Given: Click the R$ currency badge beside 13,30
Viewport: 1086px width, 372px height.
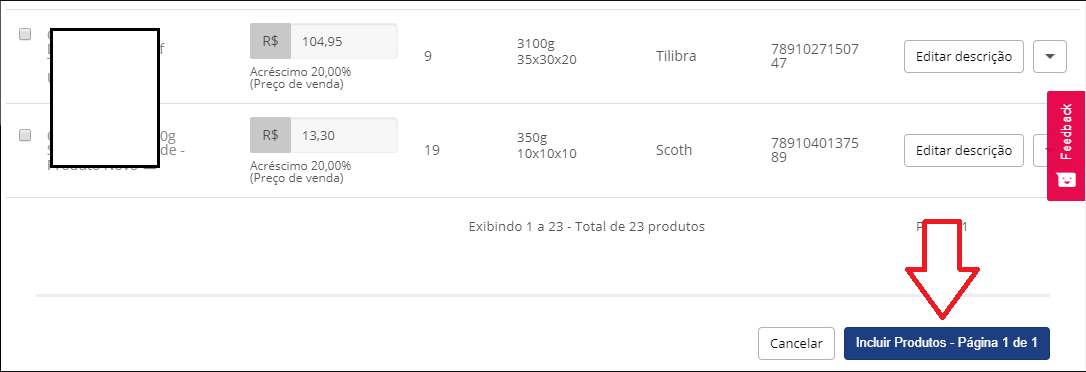Looking at the screenshot, I should tap(270, 136).
